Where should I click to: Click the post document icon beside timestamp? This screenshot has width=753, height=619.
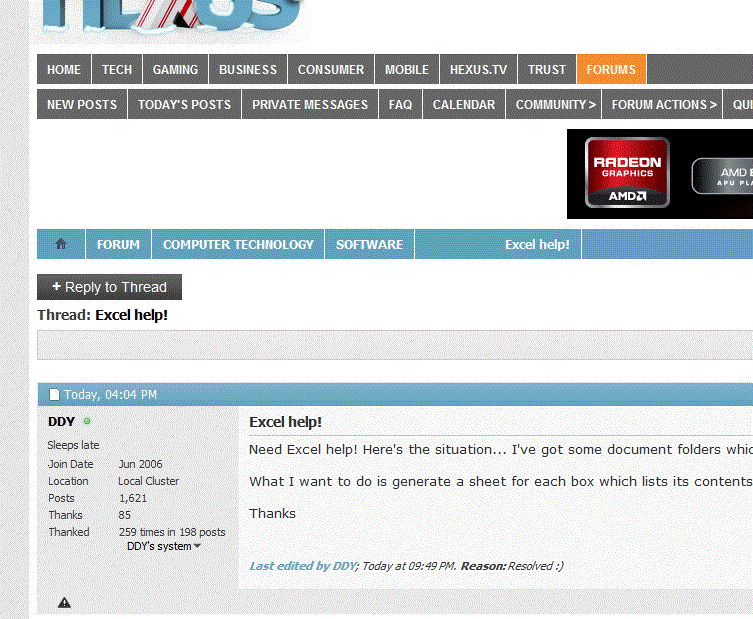point(54,394)
